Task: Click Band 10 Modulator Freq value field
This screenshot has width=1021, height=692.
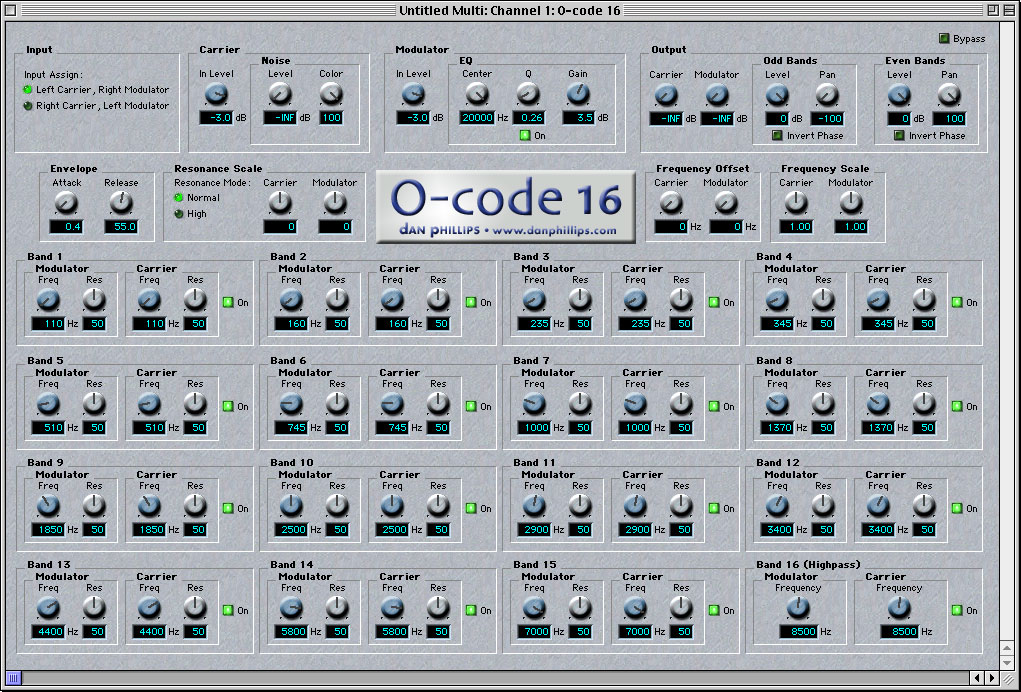Action: click(292, 529)
